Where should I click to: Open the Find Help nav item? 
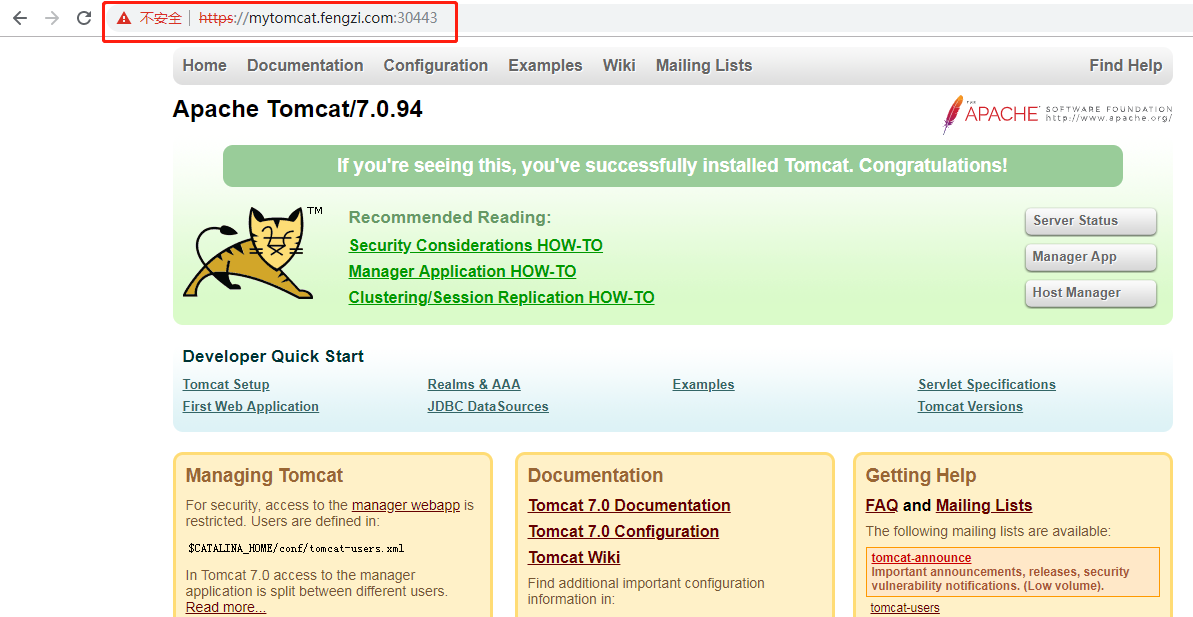(x=1125, y=65)
